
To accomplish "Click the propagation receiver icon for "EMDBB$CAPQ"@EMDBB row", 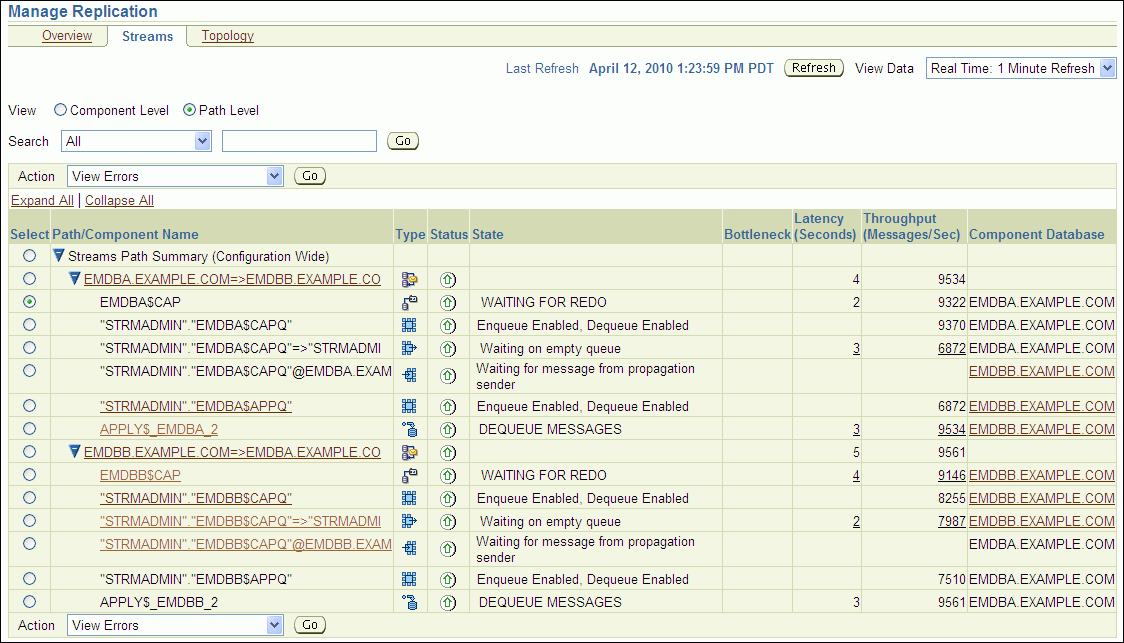I will tap(408, 548).
